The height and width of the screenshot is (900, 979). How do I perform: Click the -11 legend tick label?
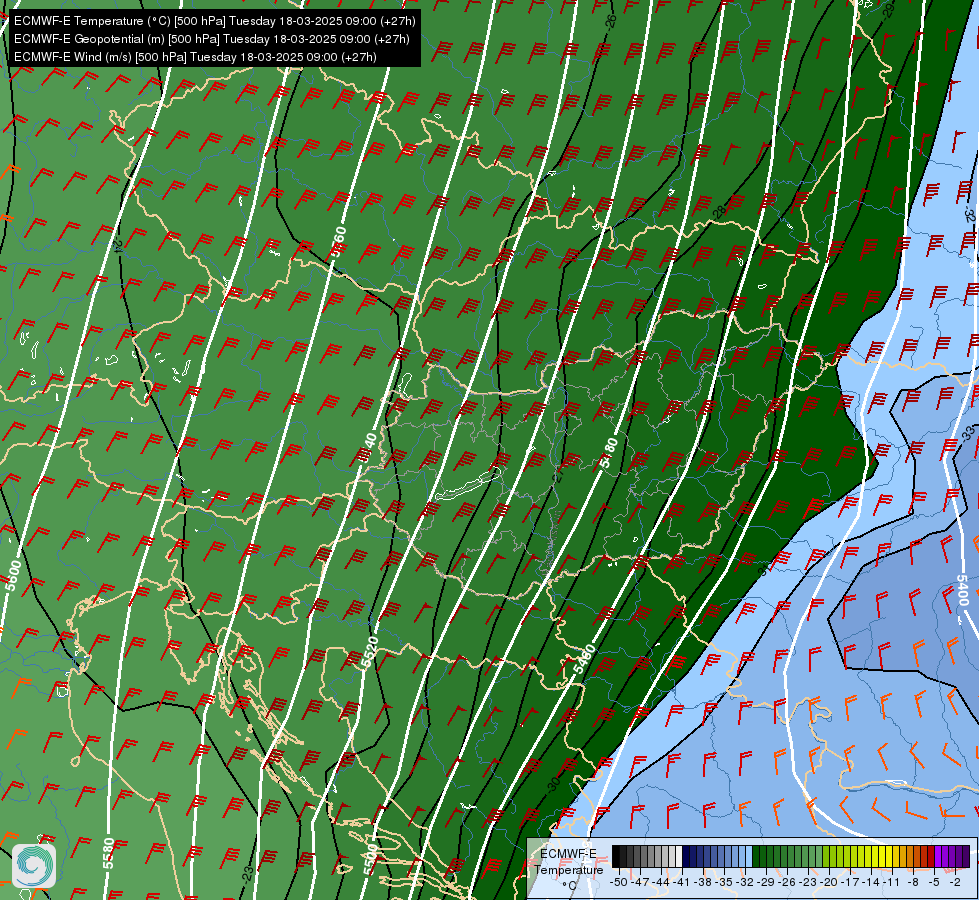[x=892, y=882]
